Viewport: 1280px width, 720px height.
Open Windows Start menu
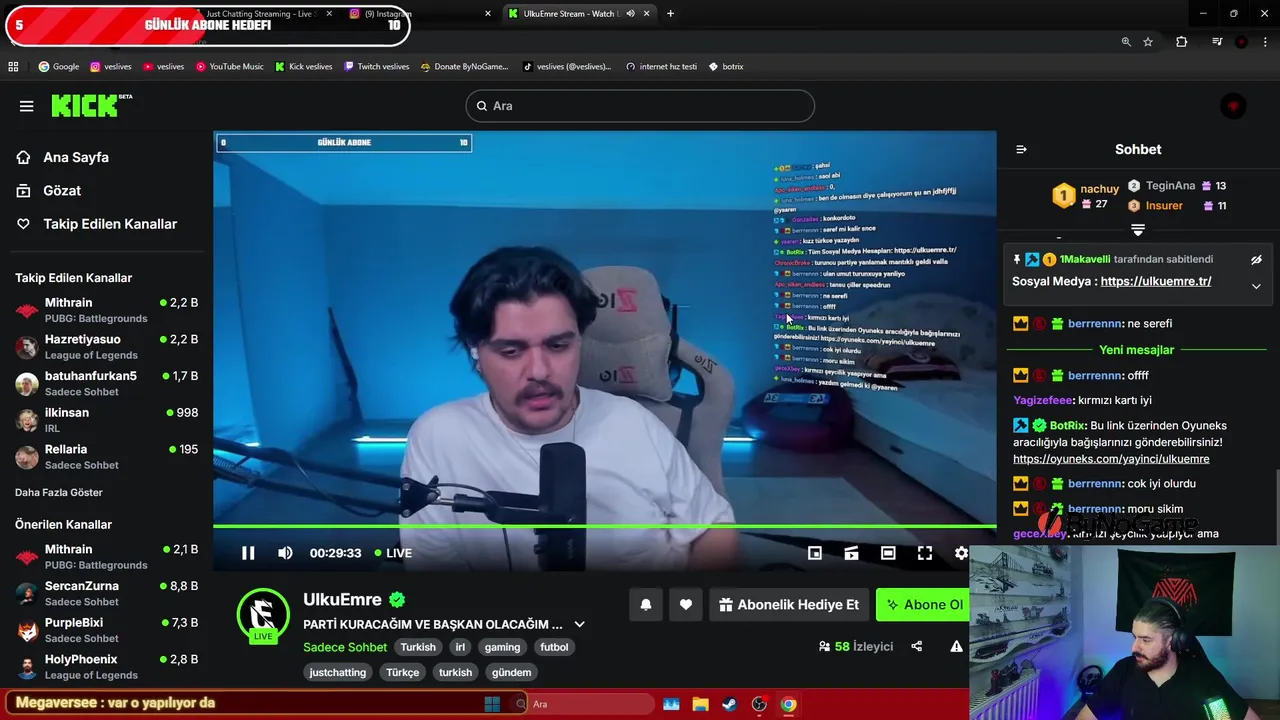tap(492, 704)
